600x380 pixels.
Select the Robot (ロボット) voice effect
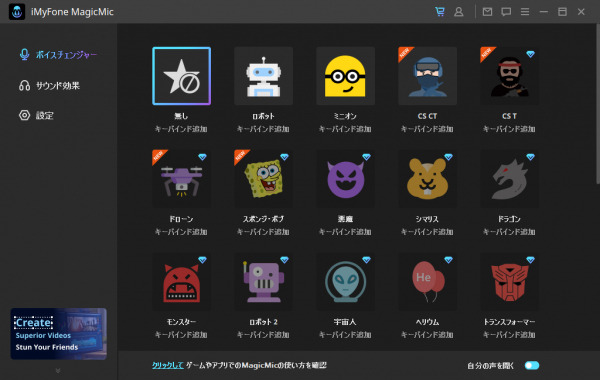[x=263, y=76]
